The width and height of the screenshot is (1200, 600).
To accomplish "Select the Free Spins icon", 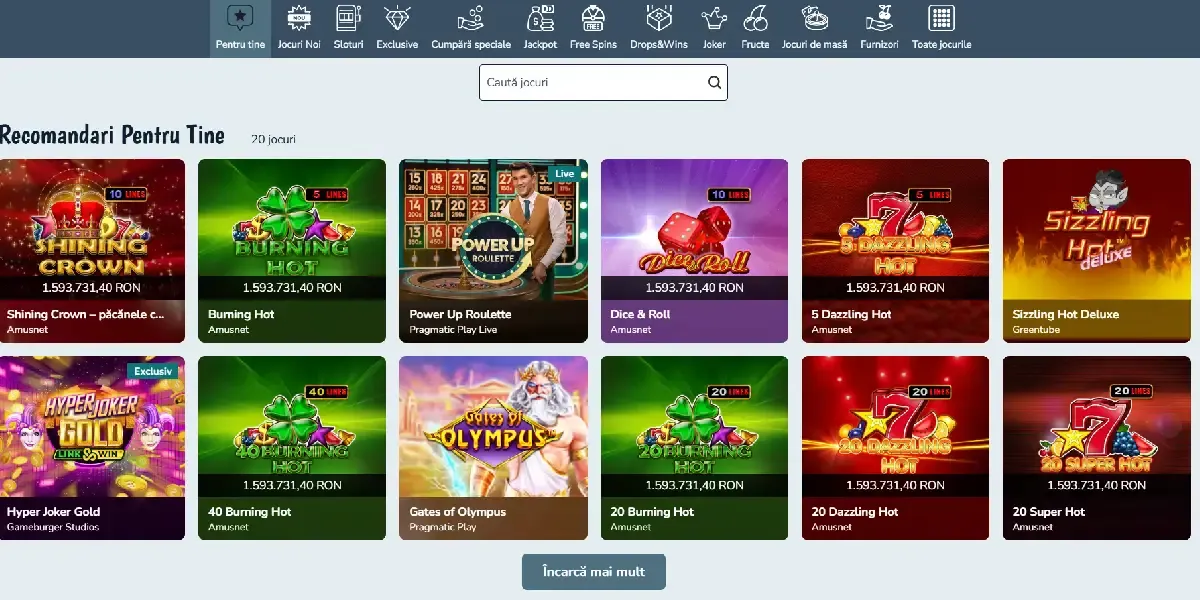I will tap(593, 18).
